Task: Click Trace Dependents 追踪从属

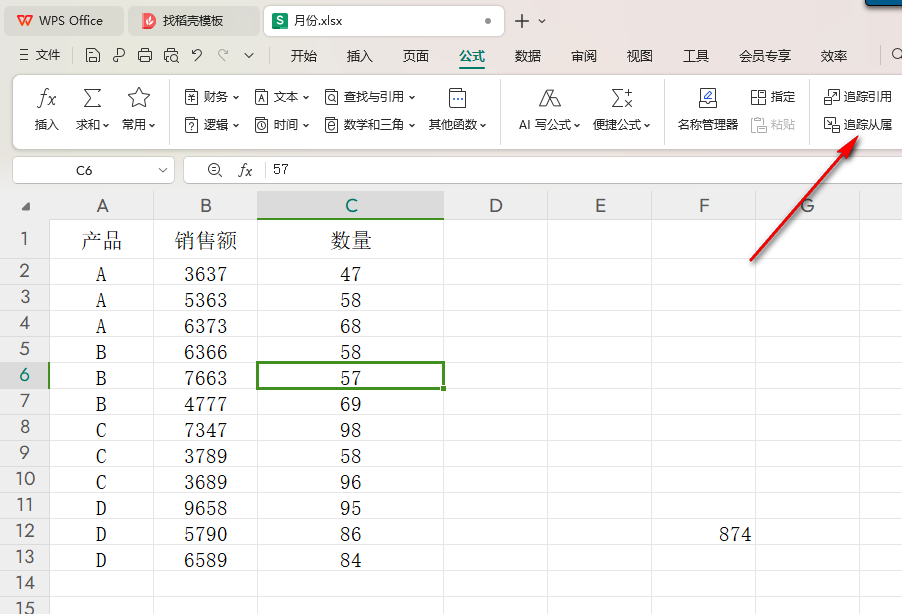Action: (858, 124)
